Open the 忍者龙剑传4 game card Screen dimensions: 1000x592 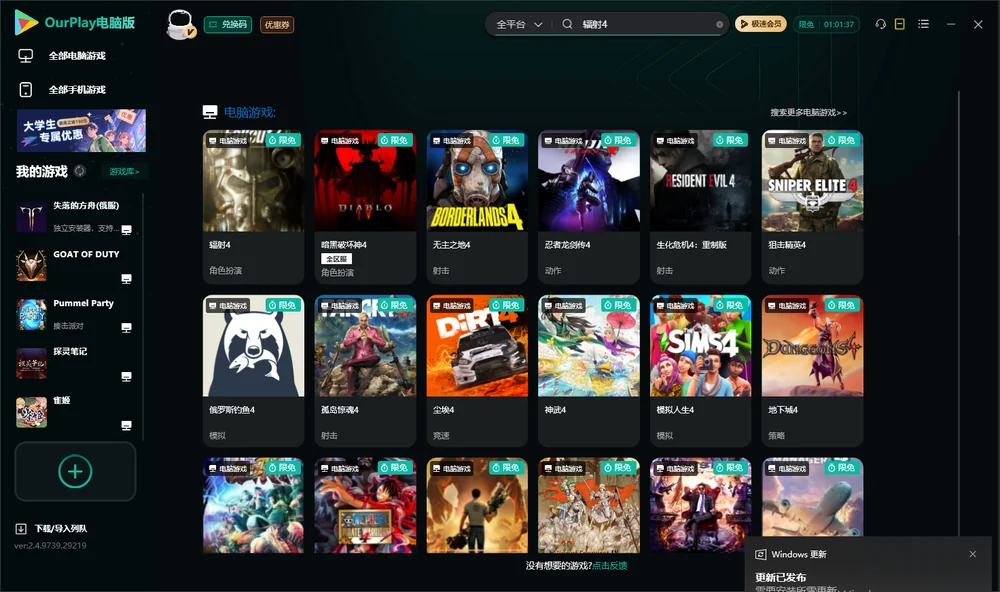click(x=589, y=207)
